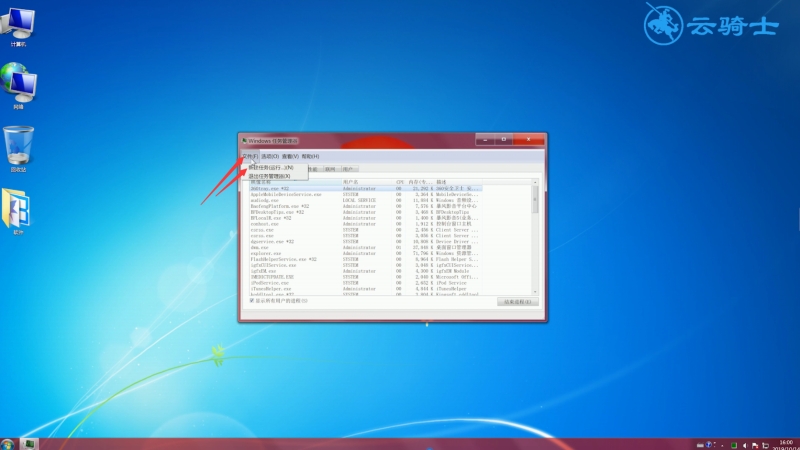Click the taskbar clock showing 16:00
The height and width of the screenshot is (450, 800).
point(786,445)
